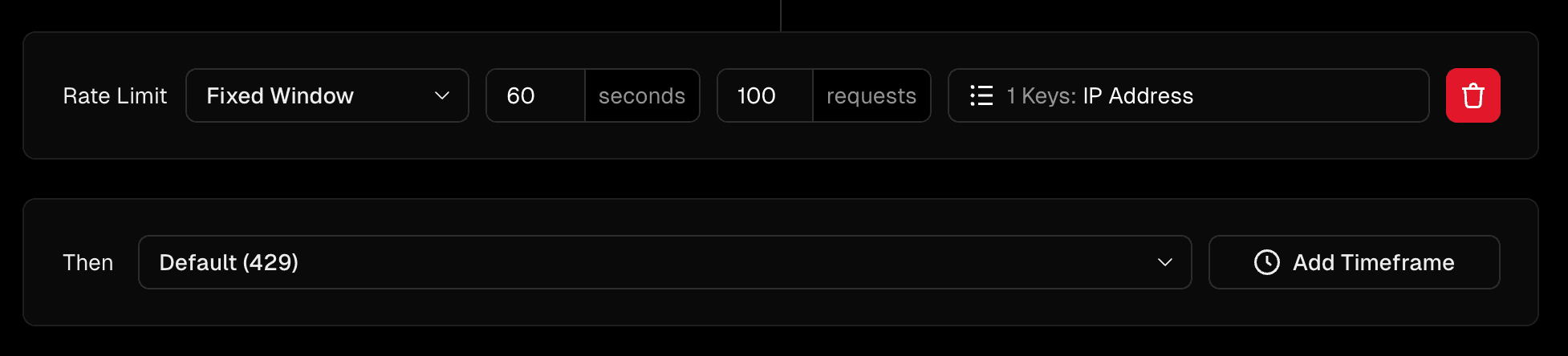
Task: Delete the rate limit rule with trash icon
Action: 1473,96
